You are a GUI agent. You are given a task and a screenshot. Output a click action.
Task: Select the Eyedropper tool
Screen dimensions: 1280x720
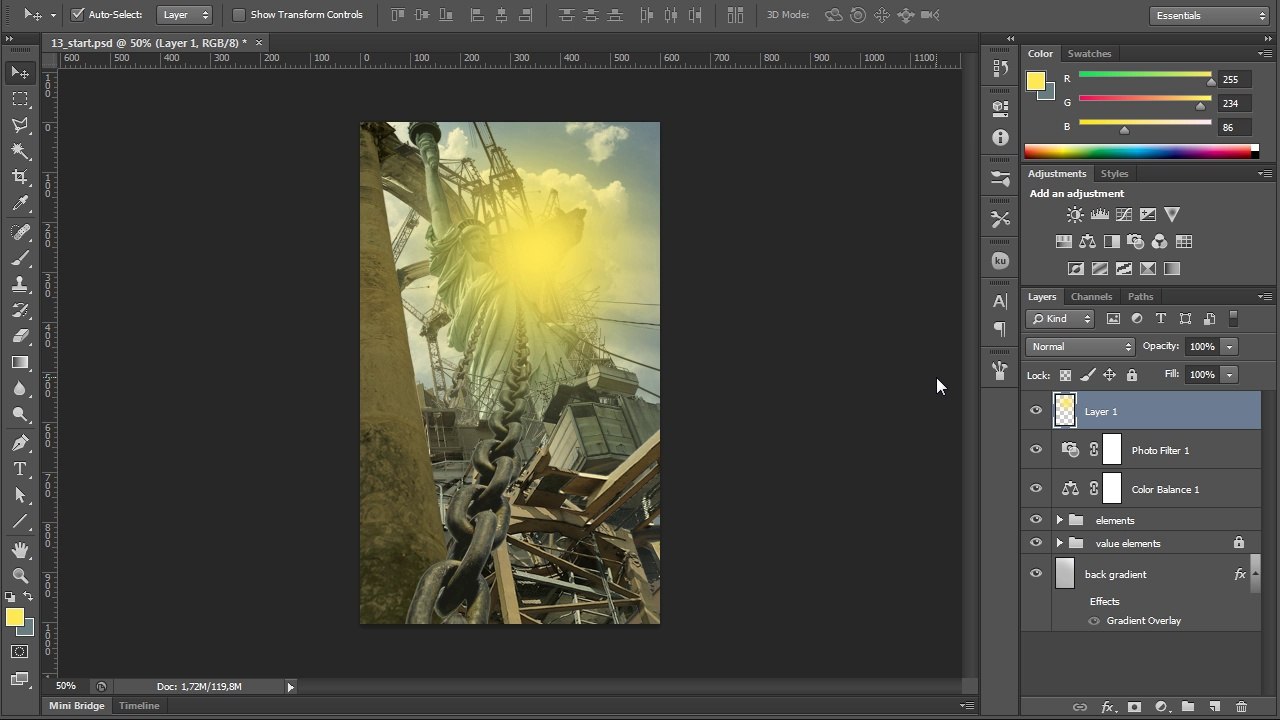click(x=20, y=203)
